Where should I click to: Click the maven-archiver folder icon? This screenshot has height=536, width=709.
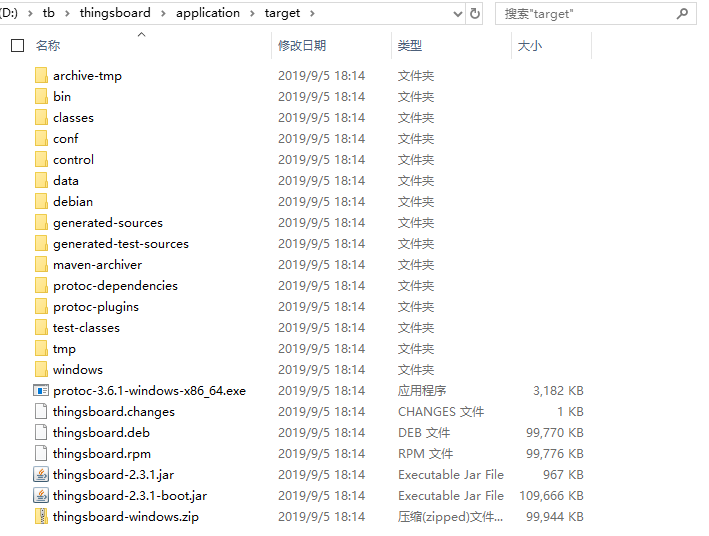point(41,265)
